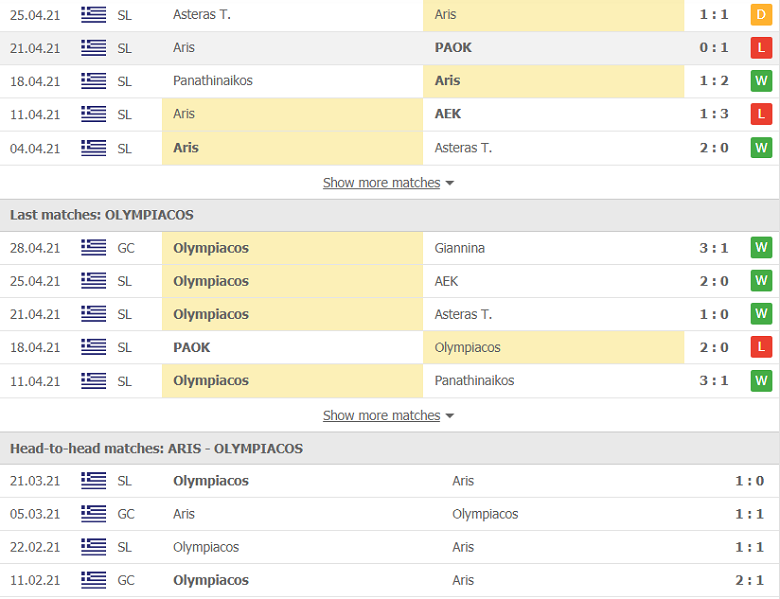The image size is (780, 599).
Task: Click the 2 : 1 score in the 11.02.21 head-to-head row
Action: click(750, 580)
